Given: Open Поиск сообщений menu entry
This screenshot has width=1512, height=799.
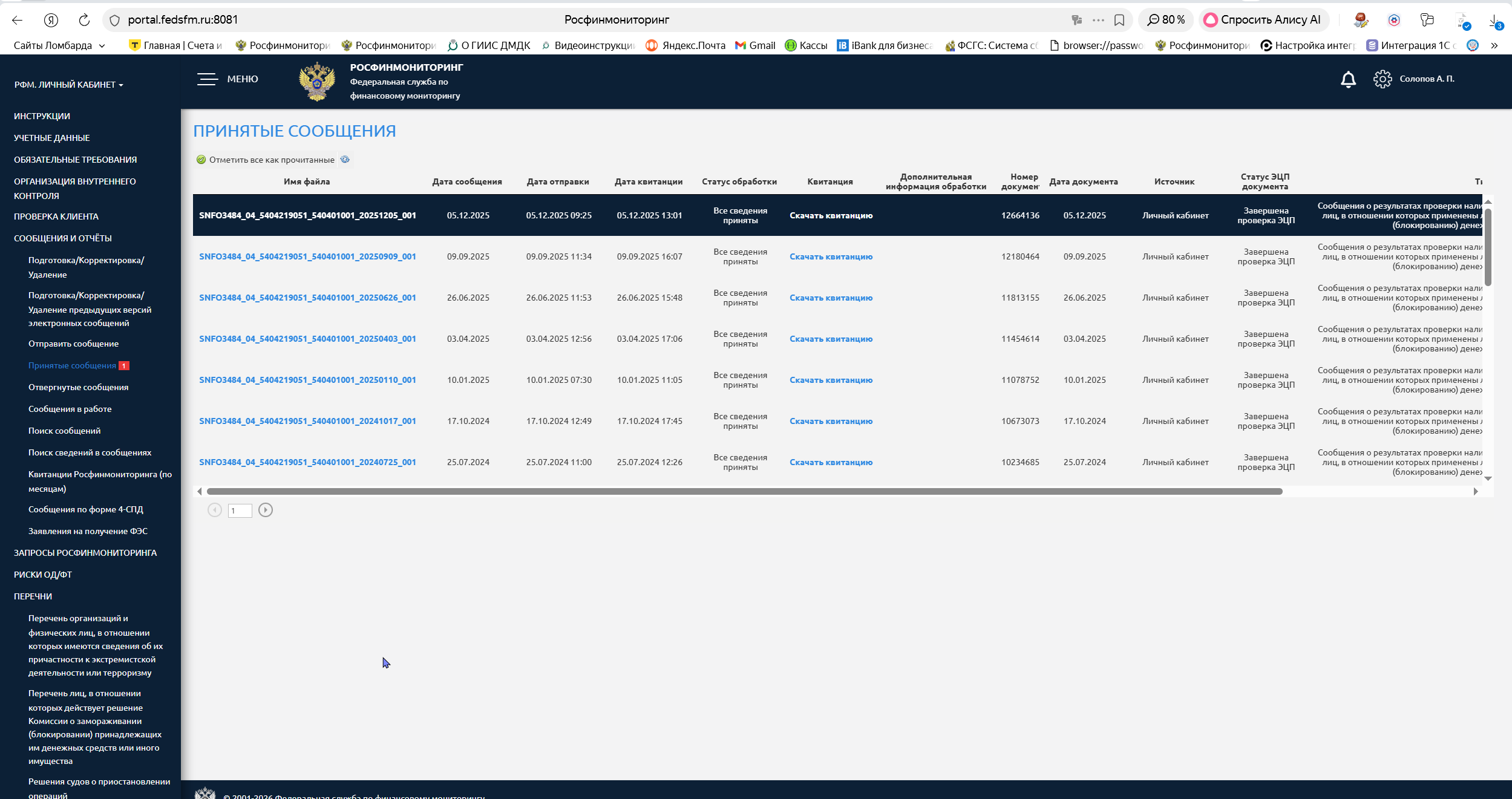Looking at the screenshot, I should [64, 431].
